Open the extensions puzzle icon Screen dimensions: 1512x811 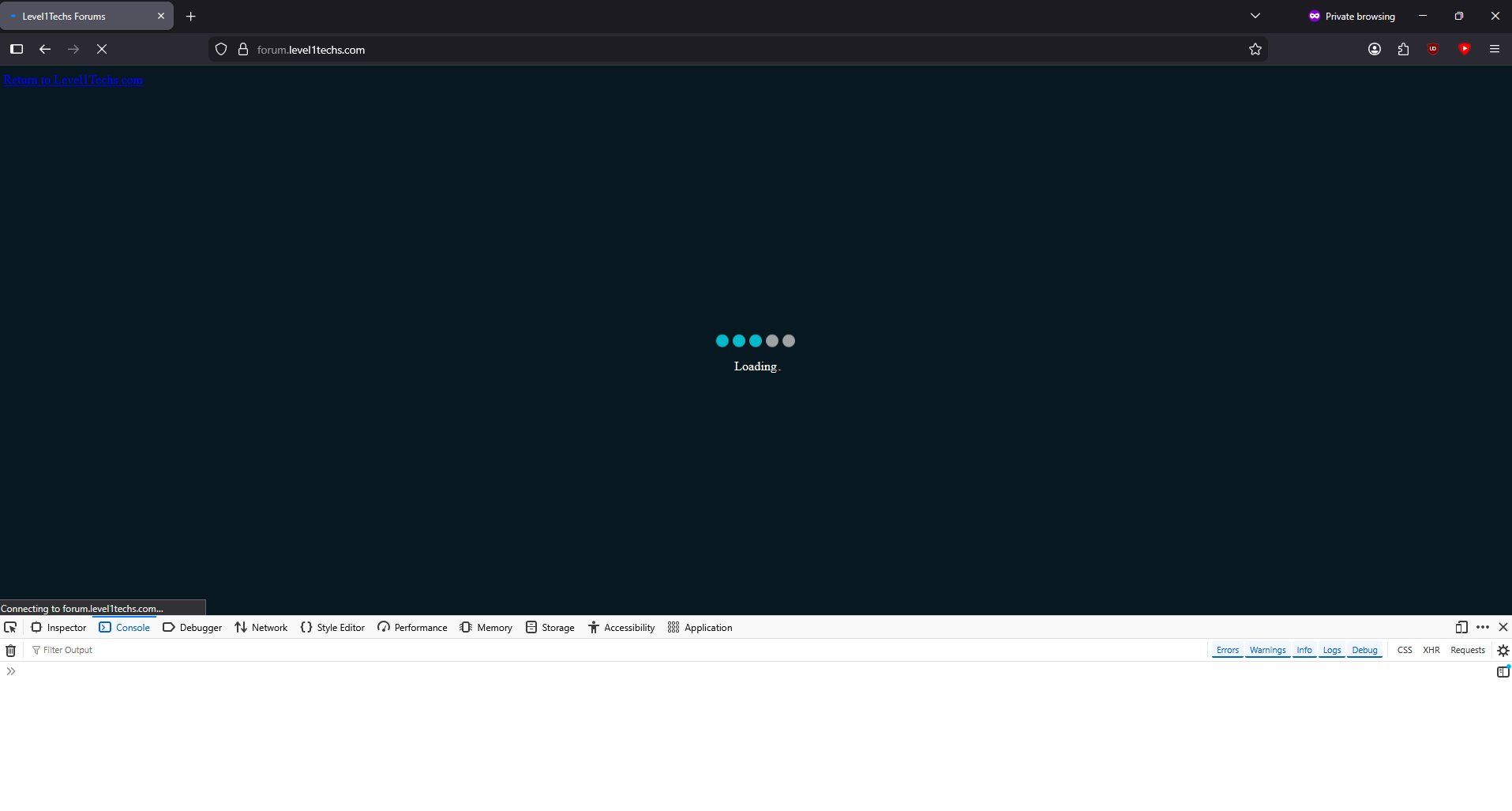click(1403, 50)
